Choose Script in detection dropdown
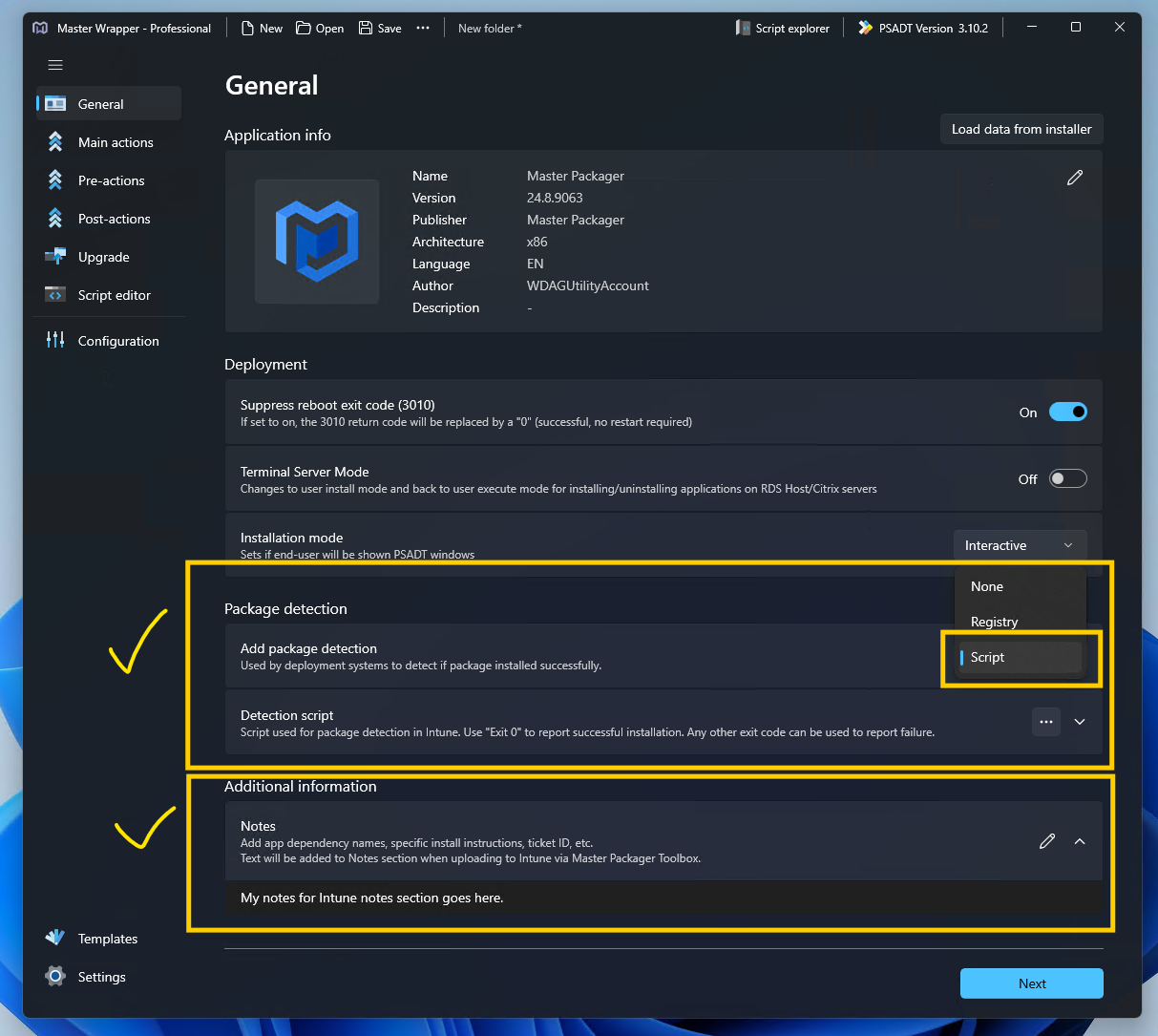The height and width of the screenshot is (1036, 1158). point(1020,657)
